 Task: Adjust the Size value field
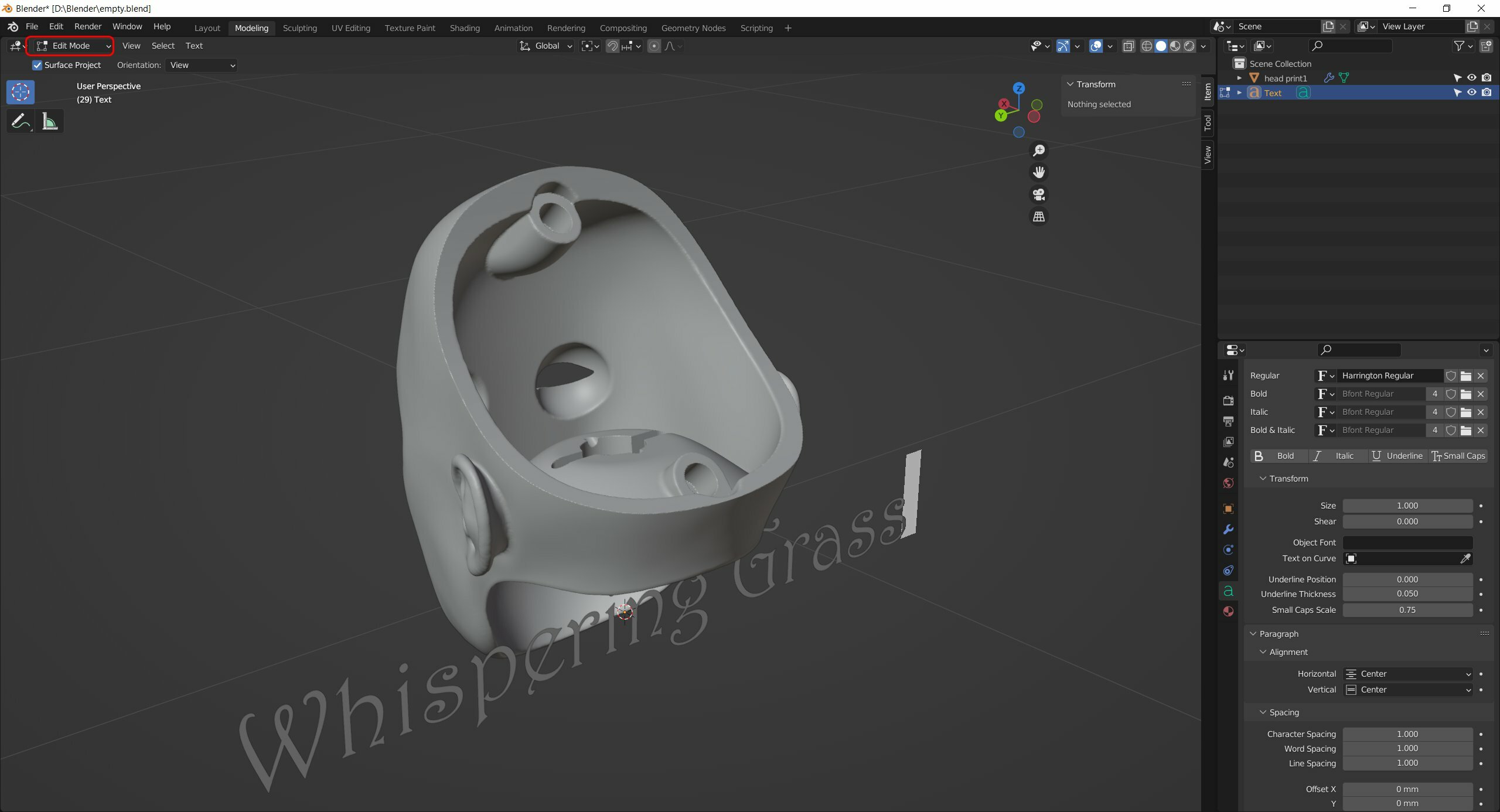click(1407, 506)
